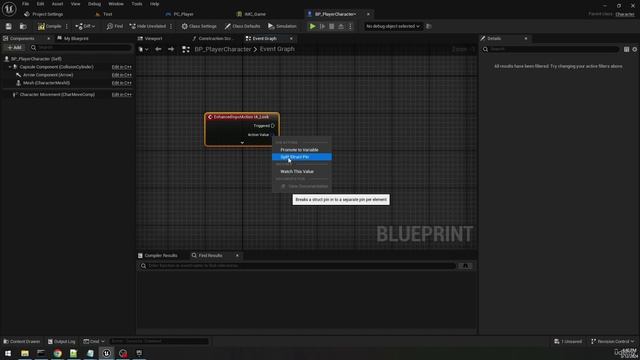This screenshot has height=360, width=640.
Task: Open Edit in C++ for Mesh
Action: (122, 83)
